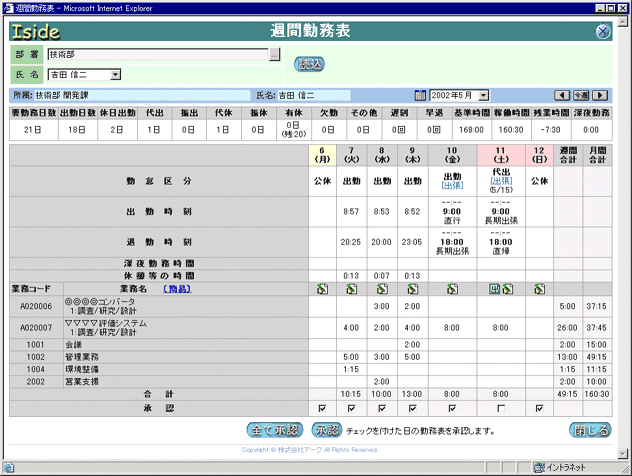Click the ▽▽▽▽評価システム task name
This screenshot has height=476, width=632.
point(106,323)
